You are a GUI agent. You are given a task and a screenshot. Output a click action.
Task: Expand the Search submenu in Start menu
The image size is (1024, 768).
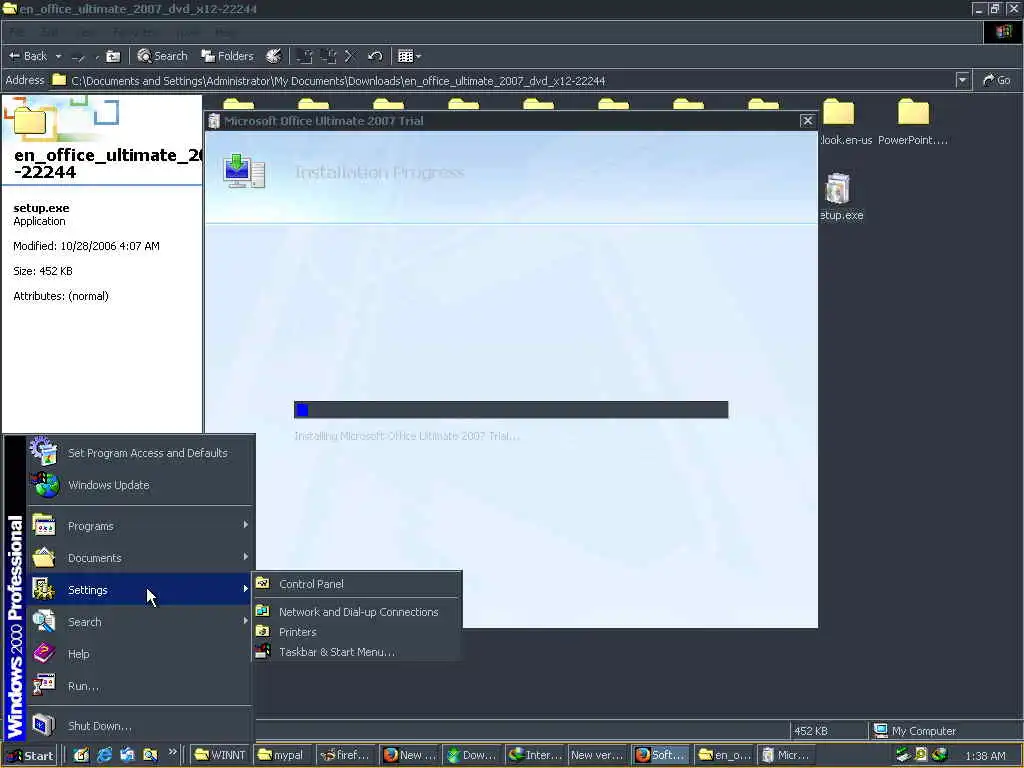(140, 622)
